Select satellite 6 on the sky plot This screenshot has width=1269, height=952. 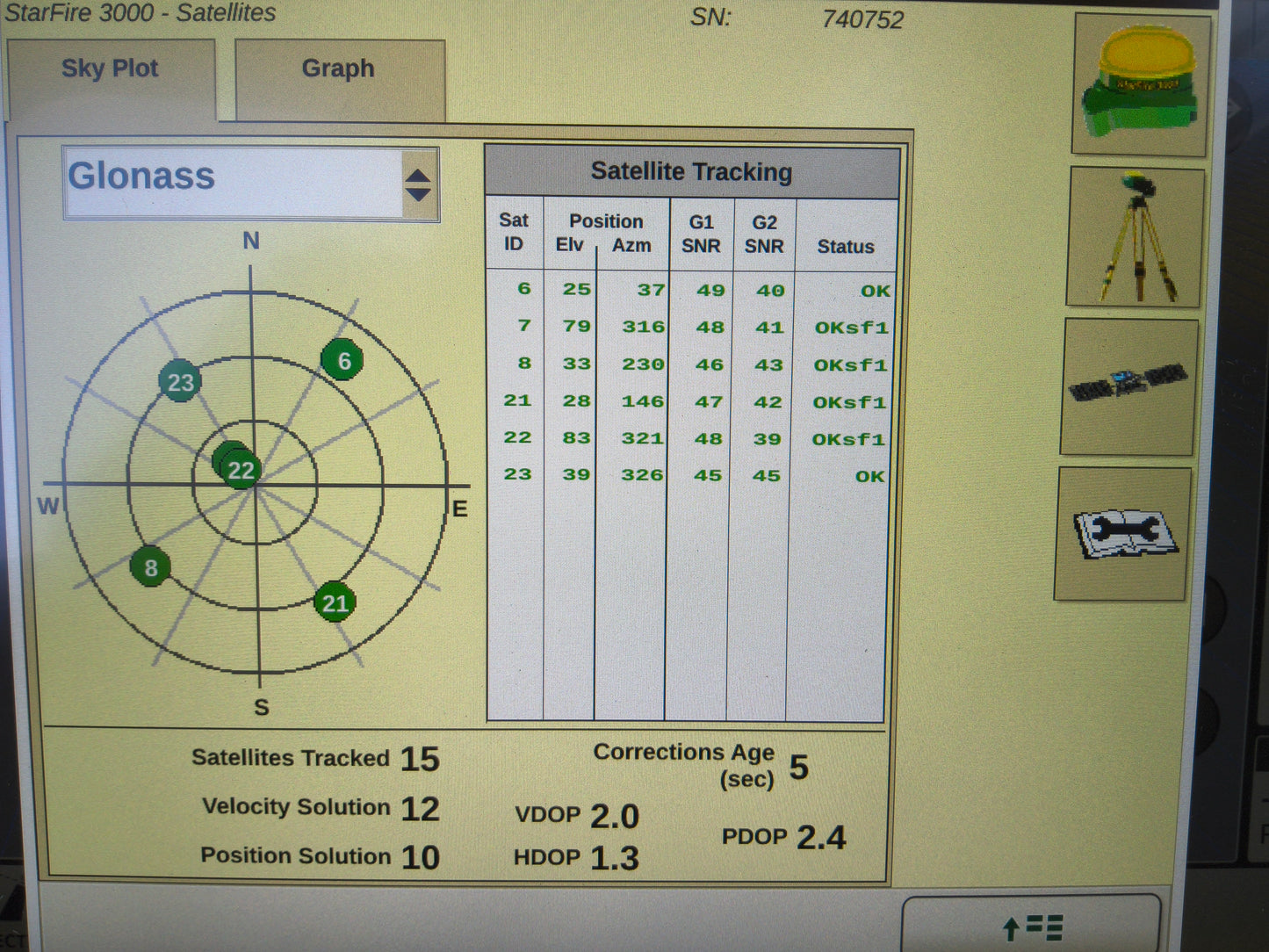point(343,361)
